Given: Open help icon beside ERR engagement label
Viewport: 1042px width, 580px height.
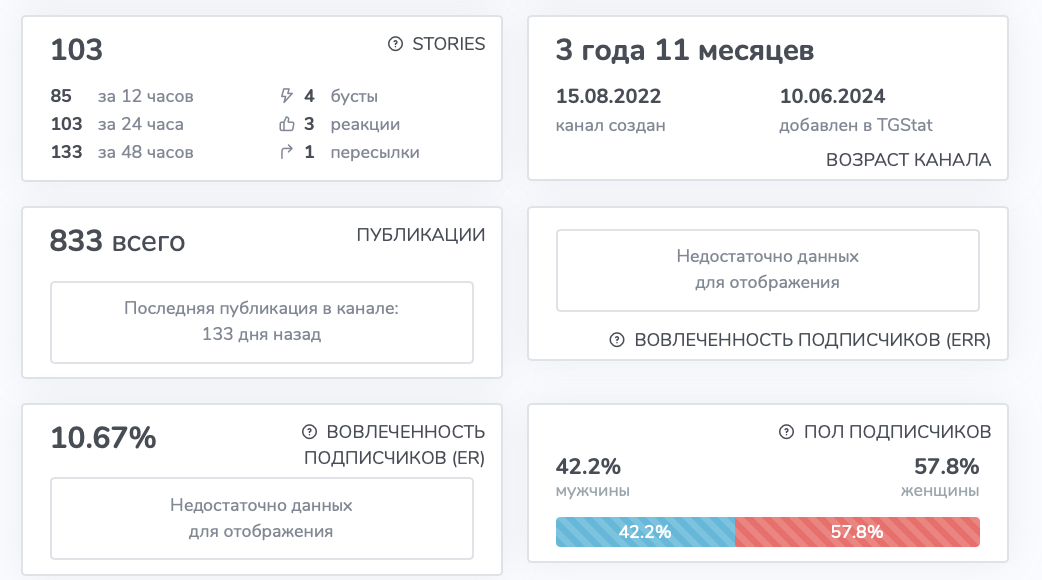Looking at the screenshot, I should pos(617,340).
